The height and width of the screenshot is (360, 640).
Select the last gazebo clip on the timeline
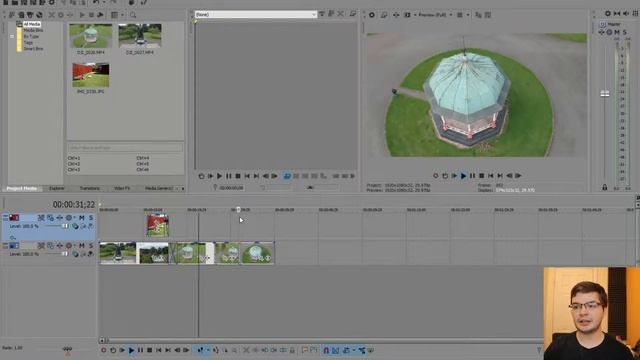pos(258,253)
